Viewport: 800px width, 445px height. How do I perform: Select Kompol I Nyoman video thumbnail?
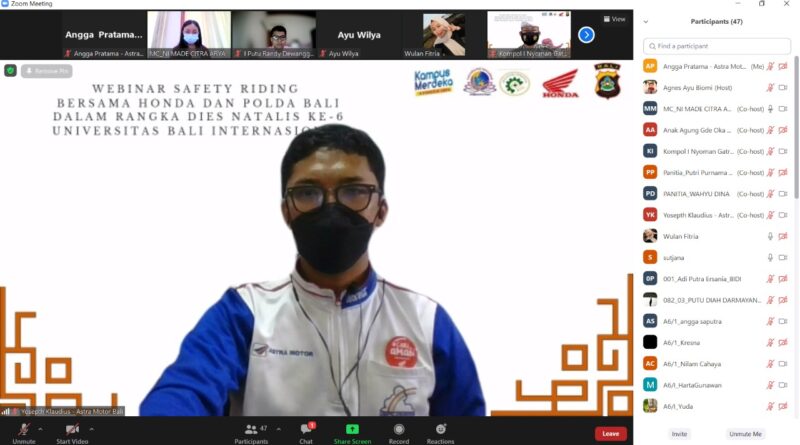(x=529, y=34)
